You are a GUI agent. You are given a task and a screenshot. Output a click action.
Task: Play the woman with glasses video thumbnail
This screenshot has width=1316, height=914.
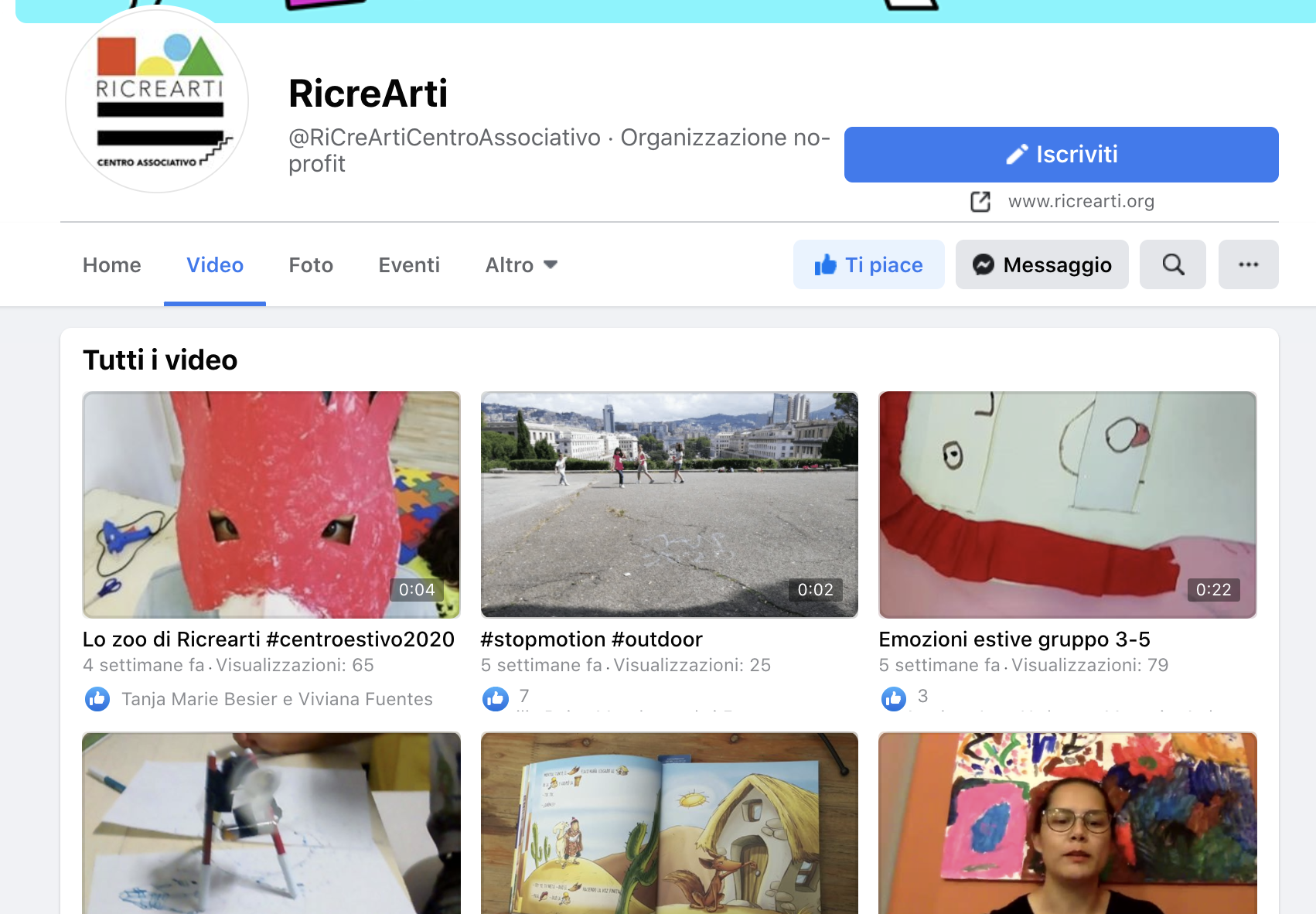(x=1068, y=824)
